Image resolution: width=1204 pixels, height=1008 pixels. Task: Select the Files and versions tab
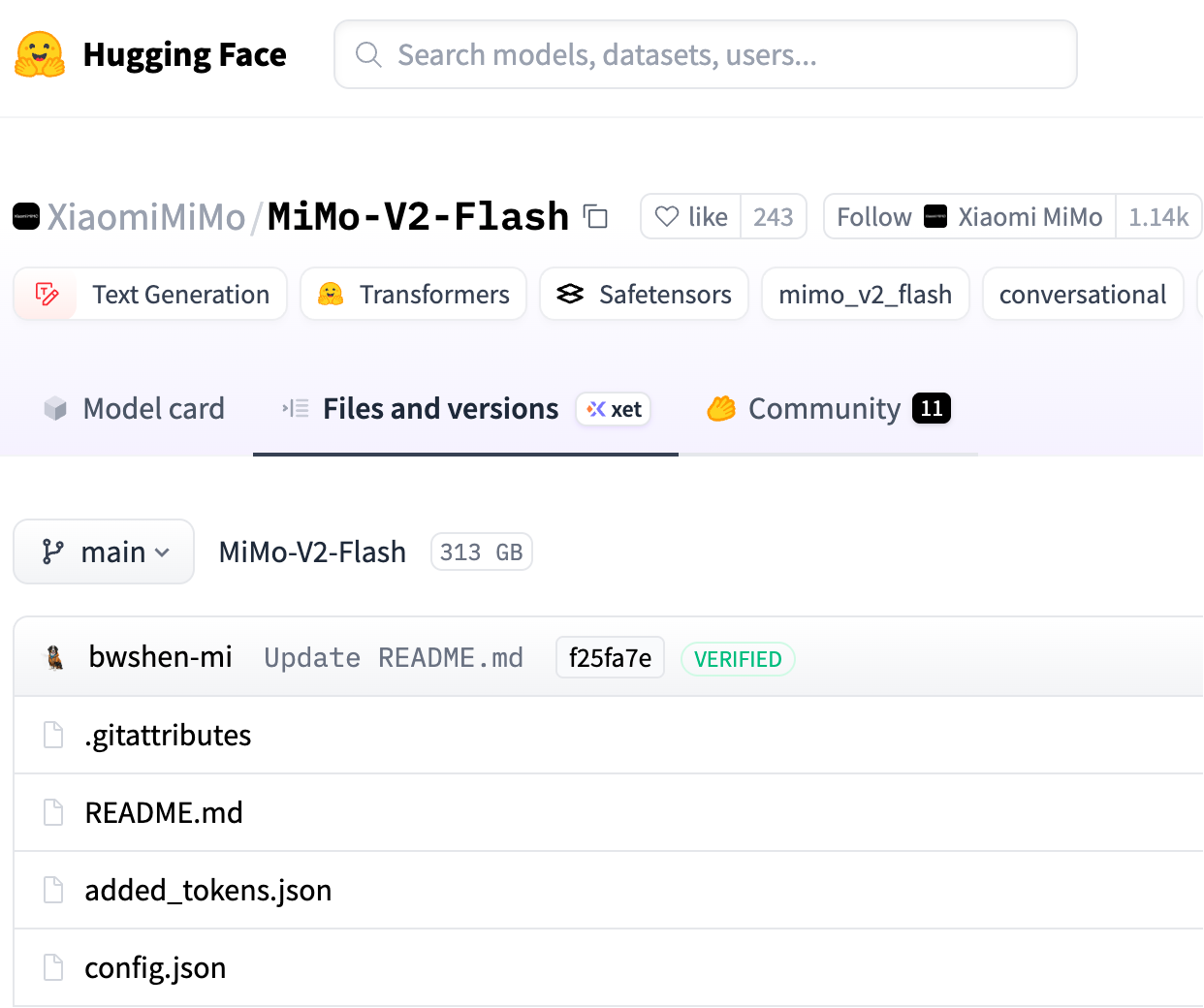click(x=440, y=409)
